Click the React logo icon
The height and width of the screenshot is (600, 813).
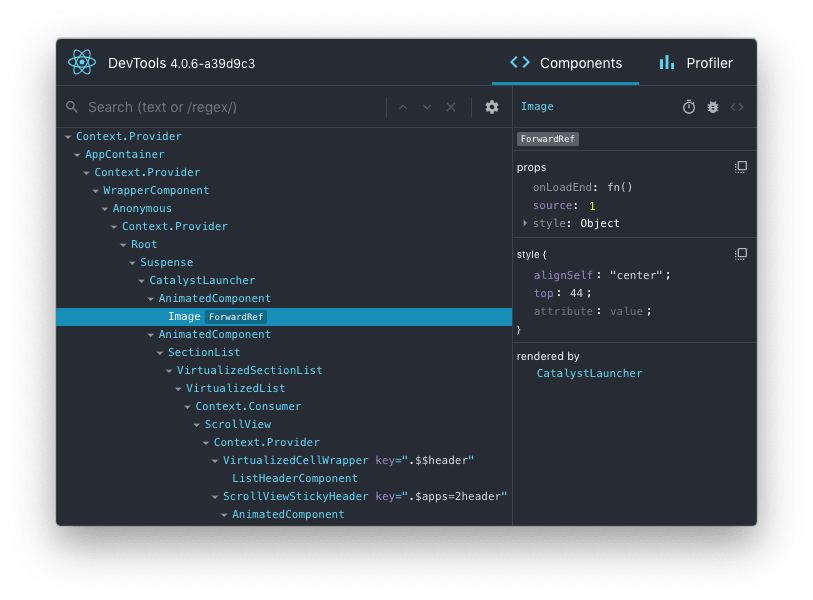82,63
